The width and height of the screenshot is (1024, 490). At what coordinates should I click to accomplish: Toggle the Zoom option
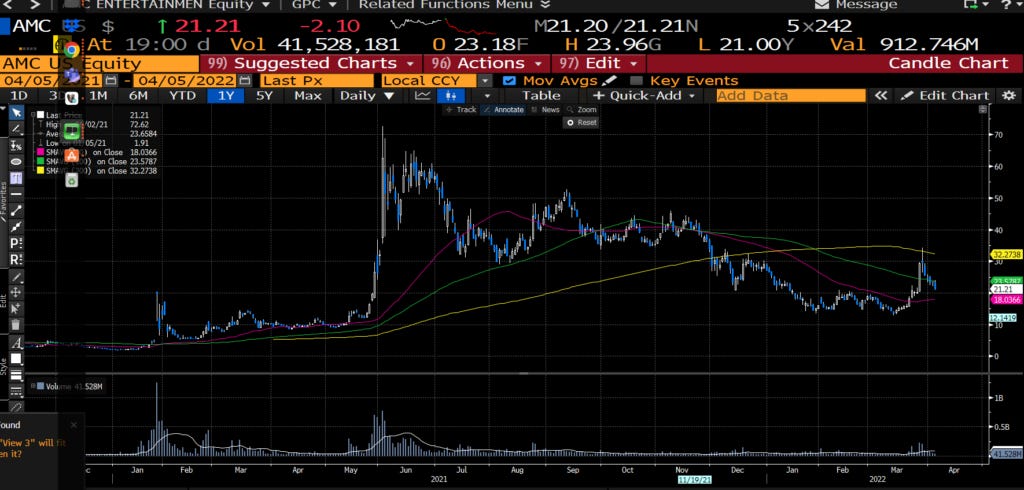582,110
